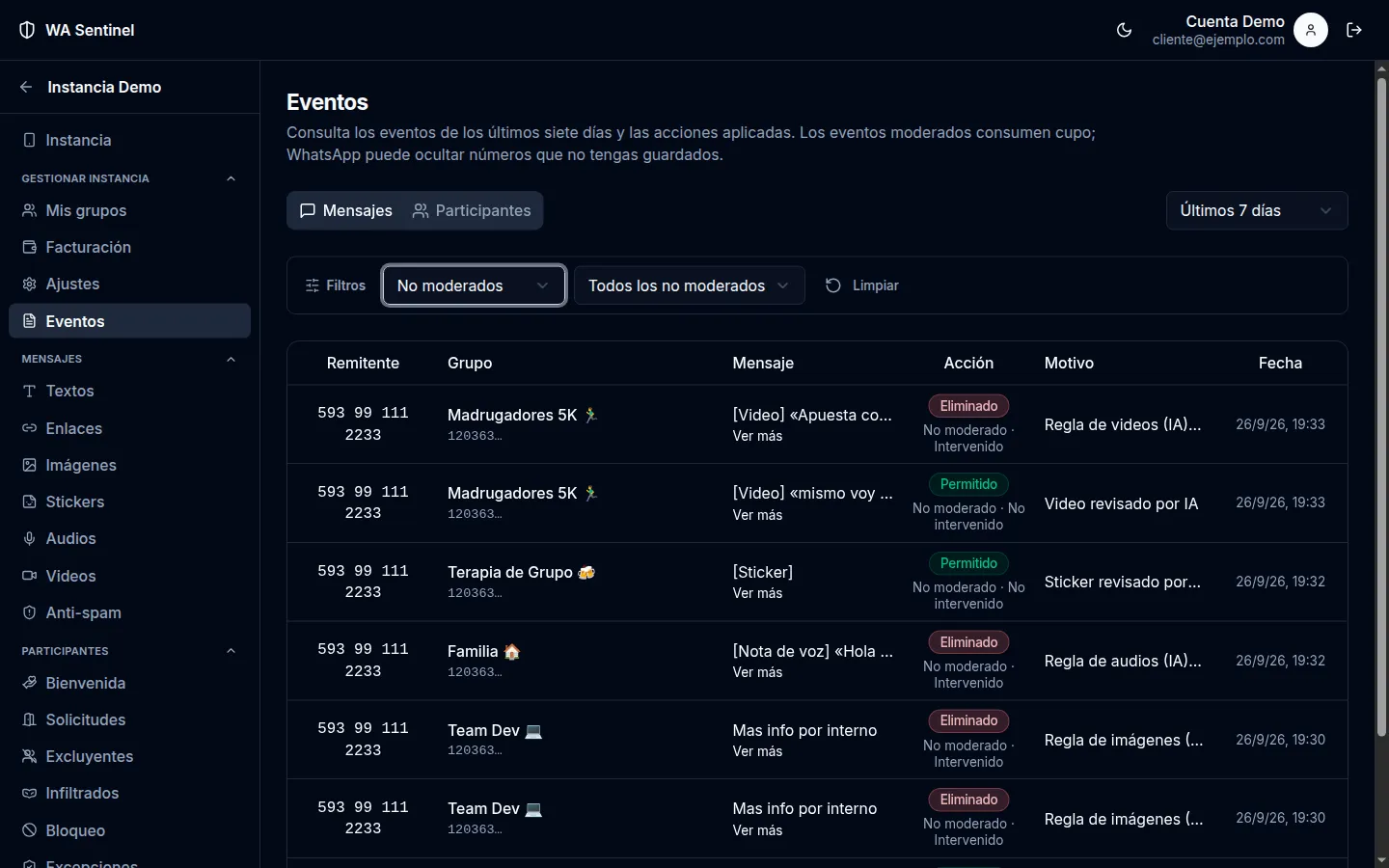The height and width of the screenshot is (868, 1389).
Task: Open Audios message rules
Action: point(129,538)
